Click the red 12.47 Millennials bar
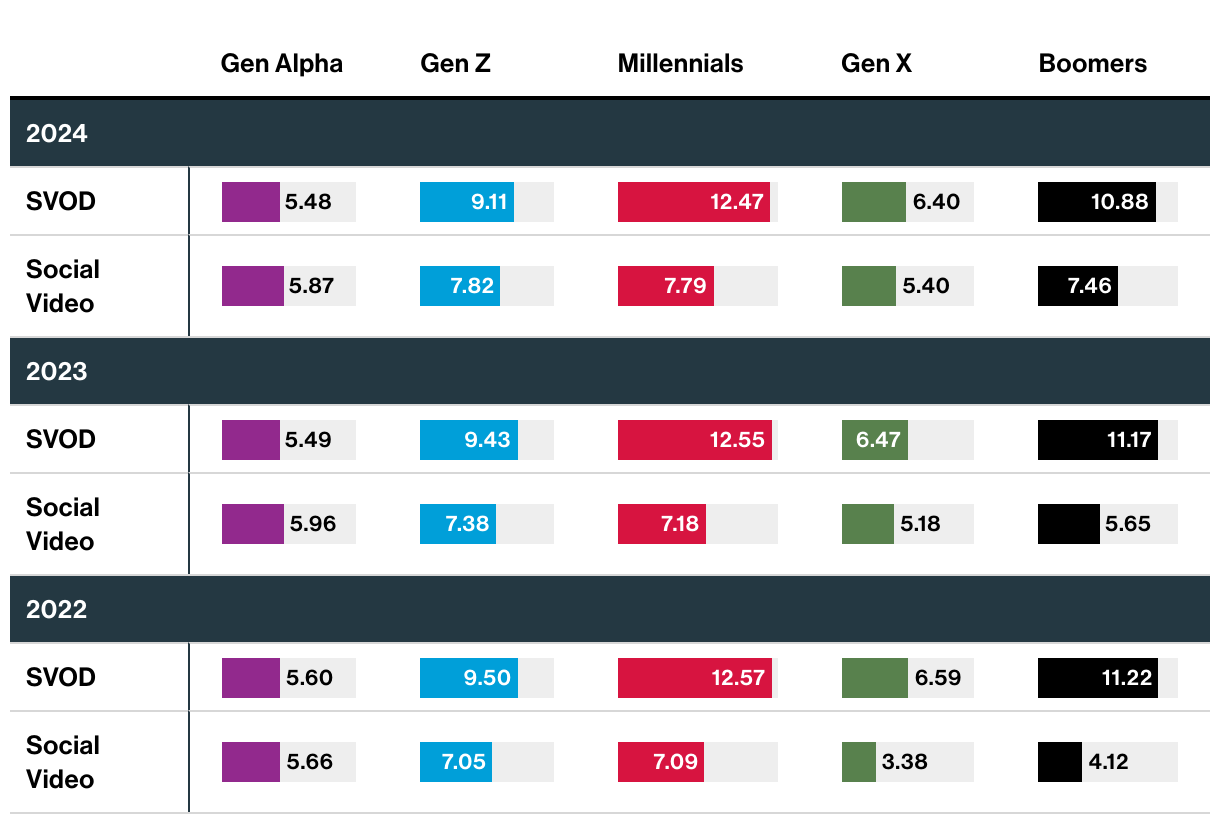This screenshot has height=824, width=1220. pyautogui.click(x=694, y=202)
